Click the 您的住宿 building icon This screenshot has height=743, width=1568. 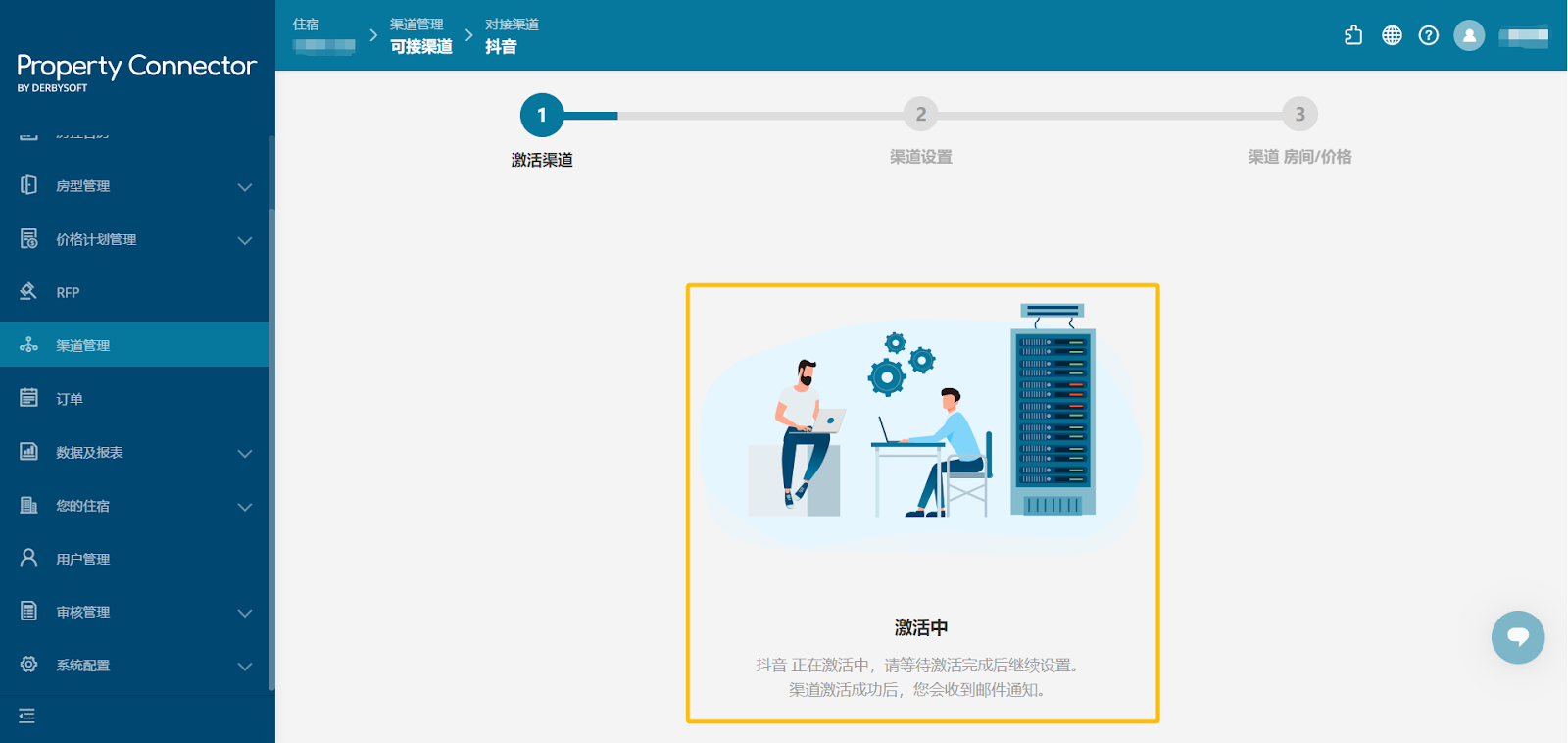(x=29, y=505)
